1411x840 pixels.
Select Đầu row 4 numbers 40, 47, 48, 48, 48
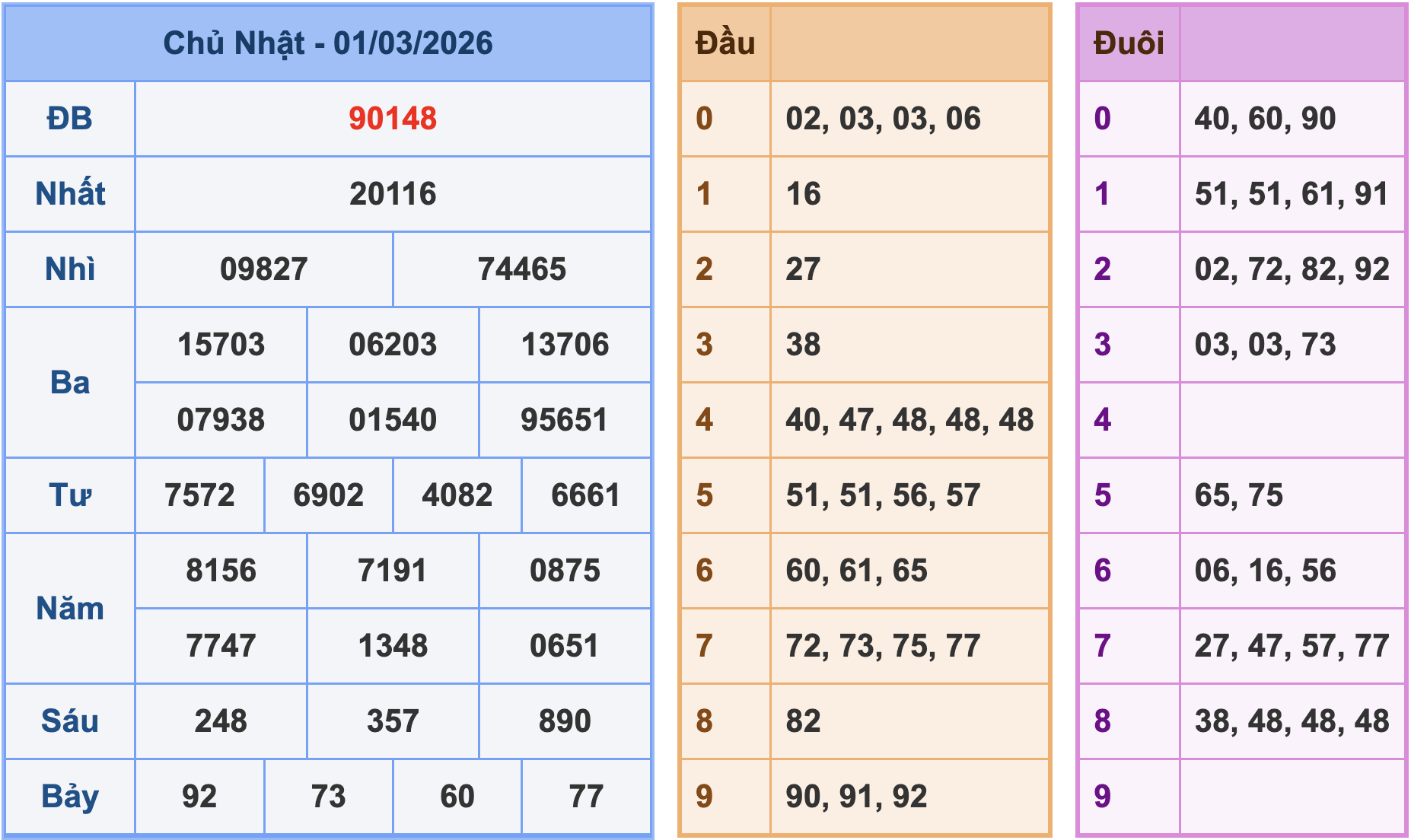909,418
